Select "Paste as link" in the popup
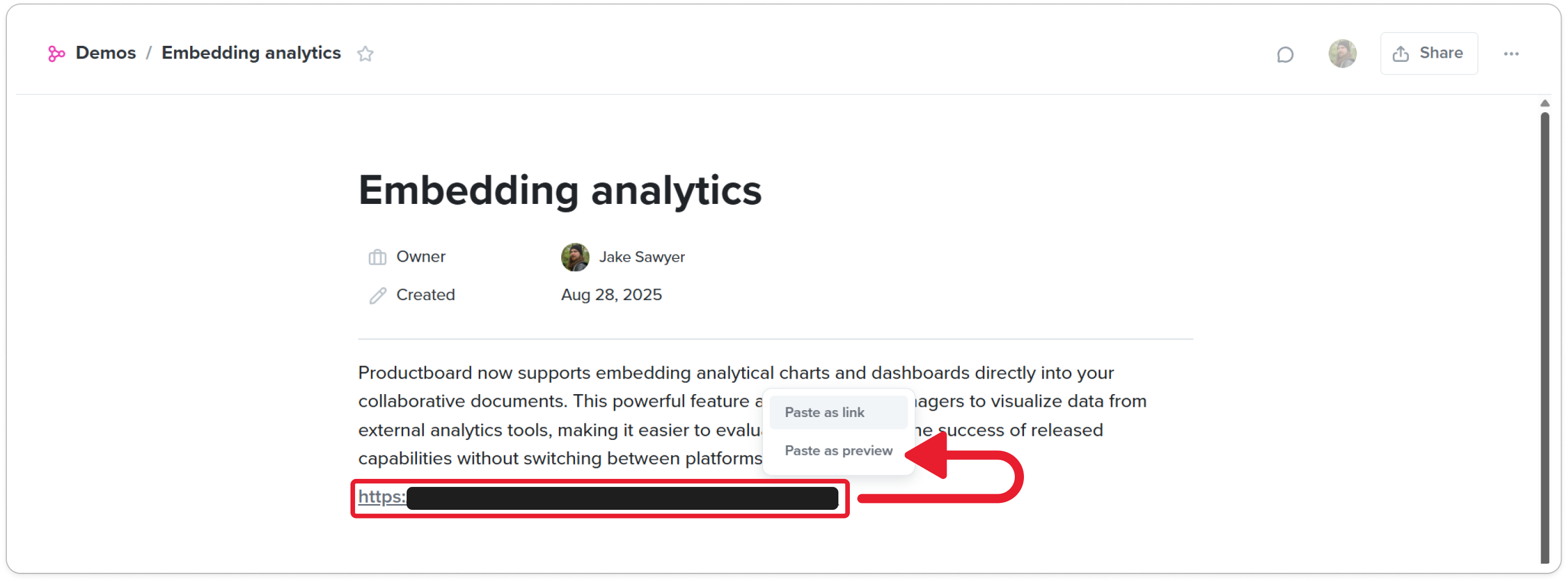The height and width of the screenshot is (582, 1568). (x=825, y=412)
